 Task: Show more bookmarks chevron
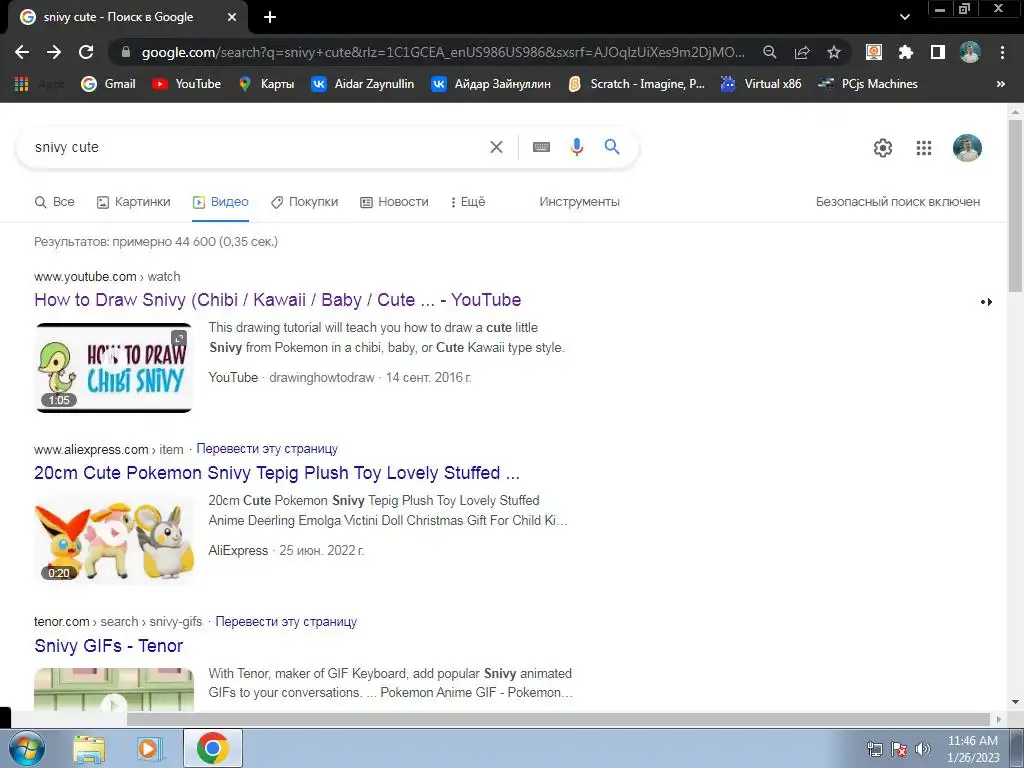coord(1000,84)
